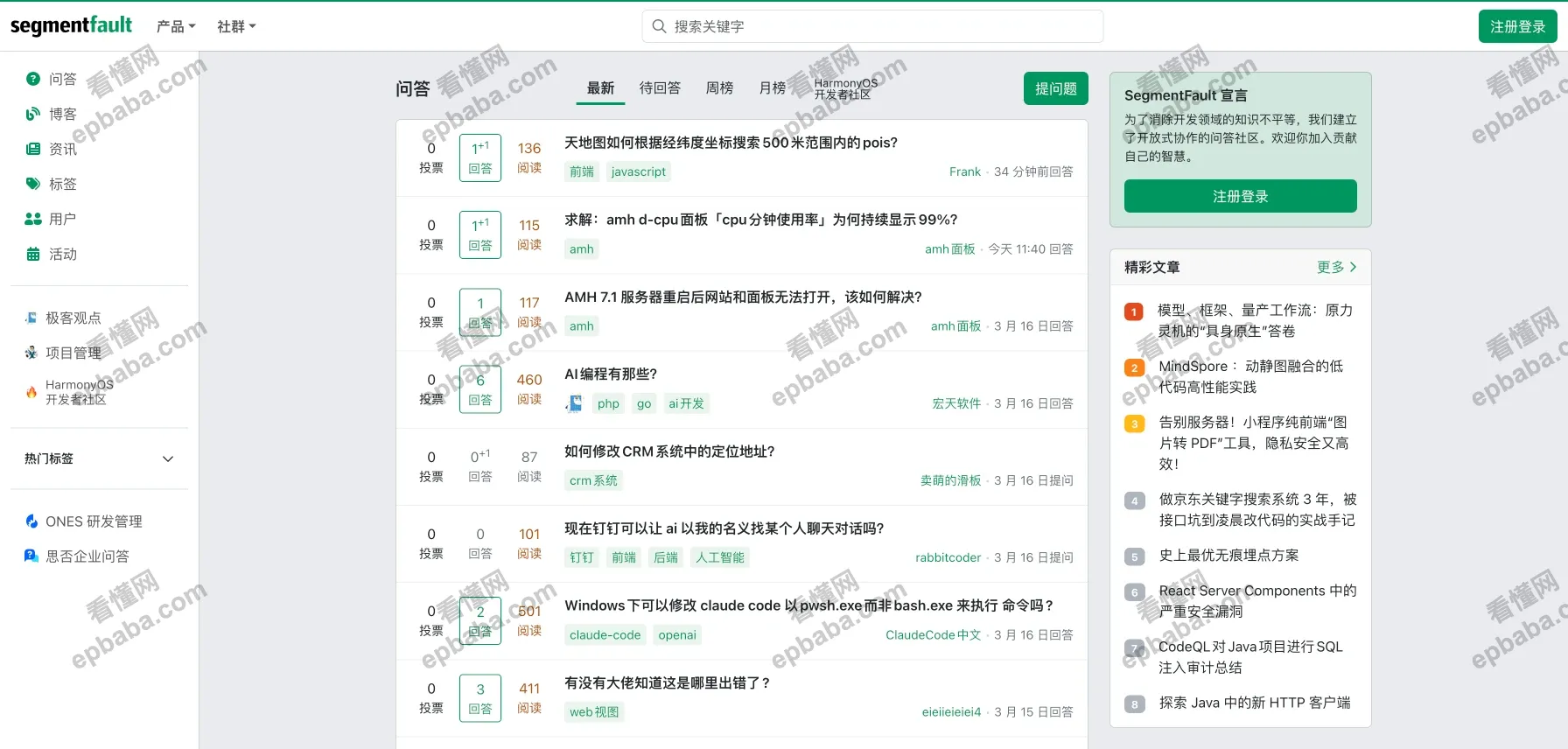Click the 极客观点 icon in sidebar

[x=31, y=318]
